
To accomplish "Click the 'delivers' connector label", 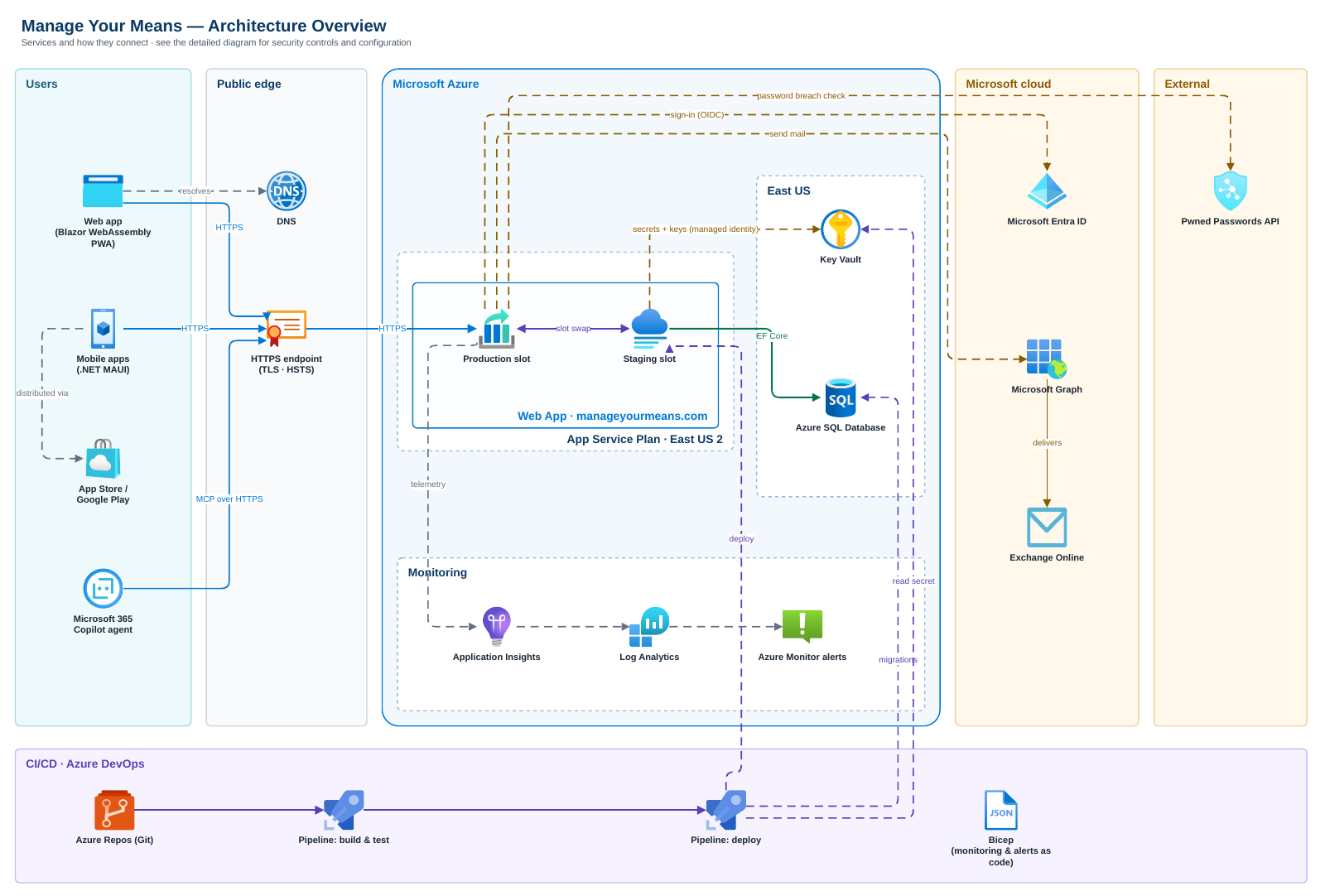I will click(x=1047, y=443).
